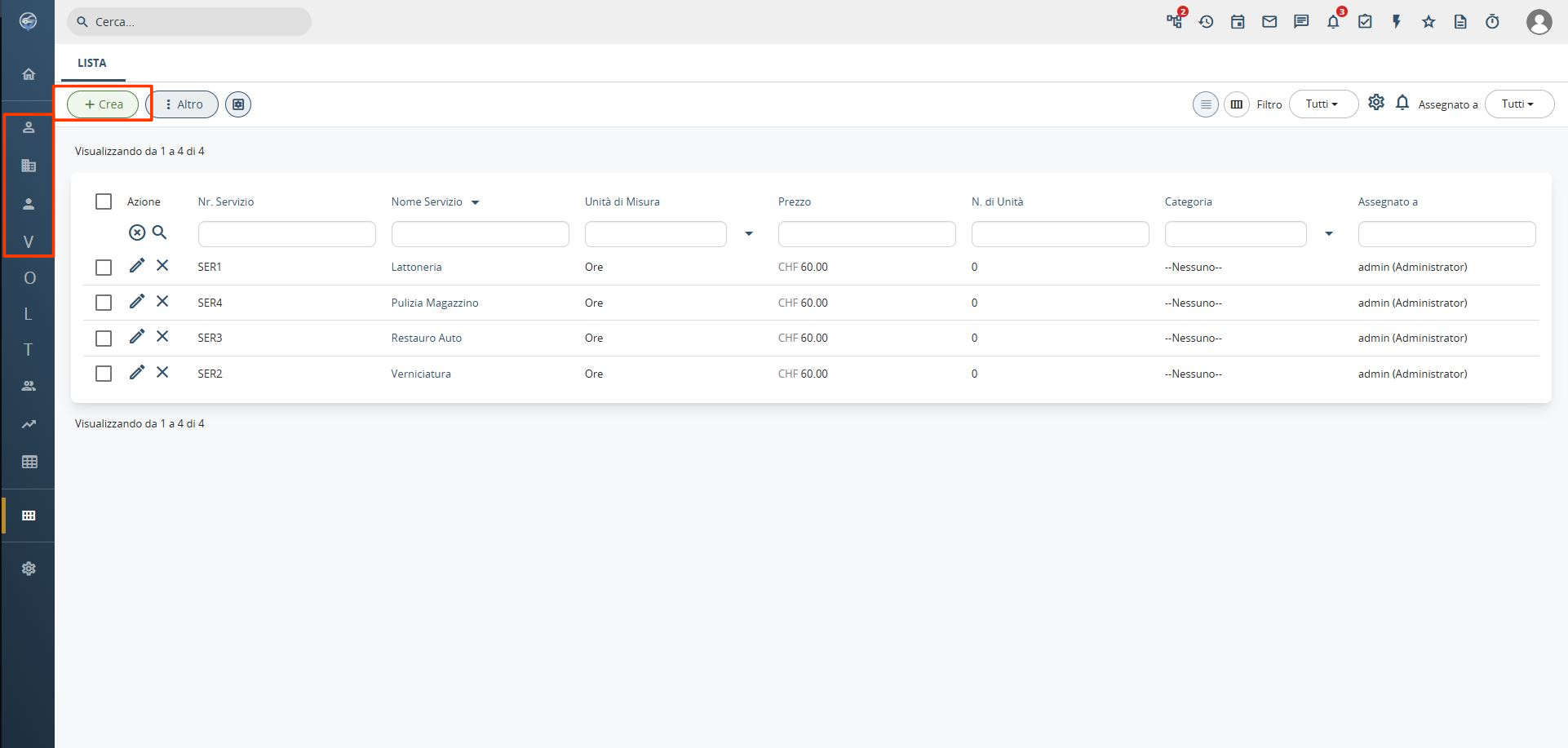The image size is (1568, 748).
Task: Delete the Verniciatura service row
Action: point(162,372)
